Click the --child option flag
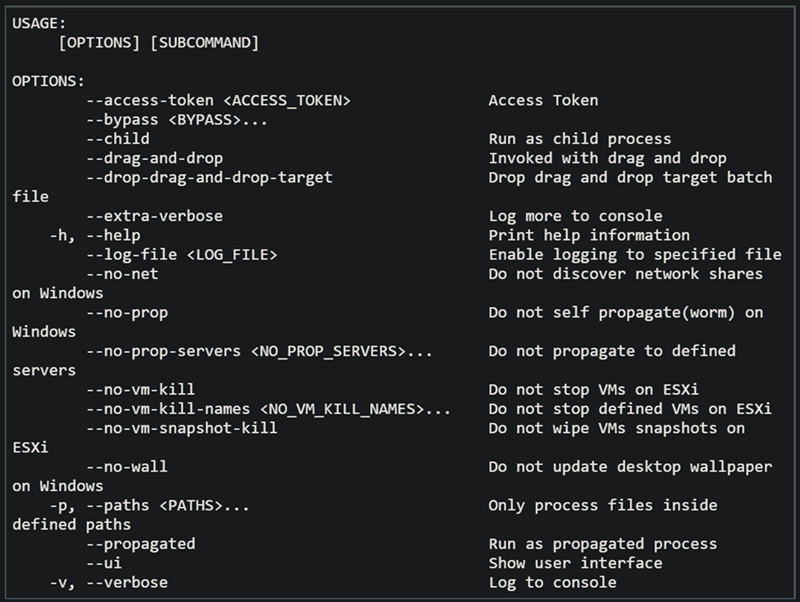800x602 pixels. (x=117, y=139)
